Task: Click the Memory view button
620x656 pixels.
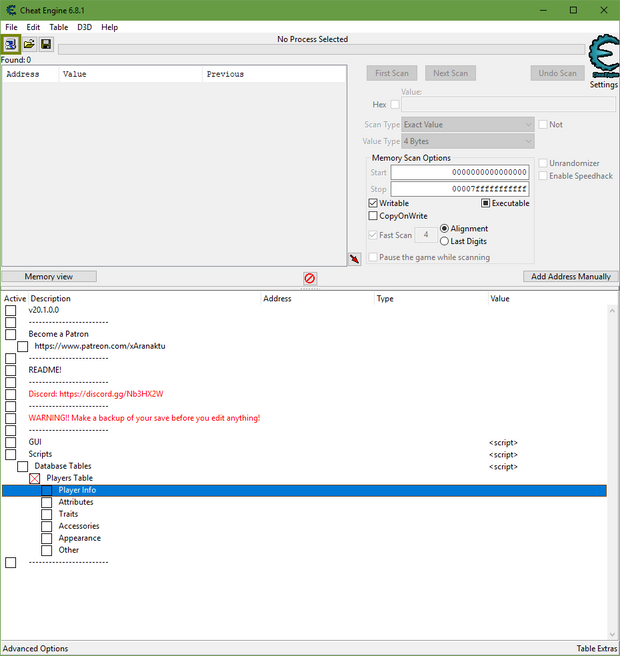Action: click(x=49, y=276)
